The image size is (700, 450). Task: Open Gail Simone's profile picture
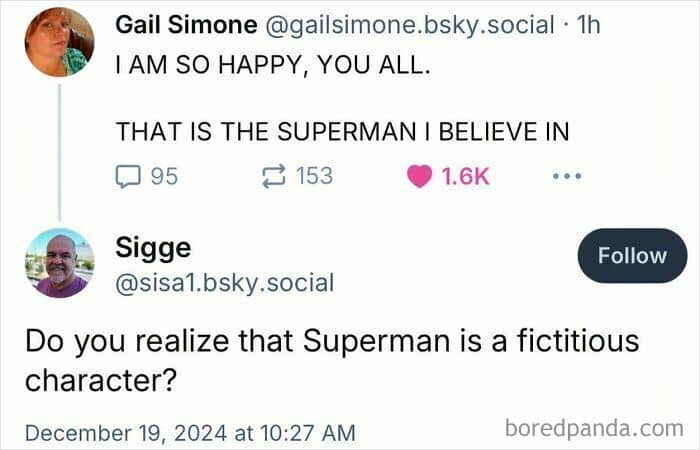59,42
